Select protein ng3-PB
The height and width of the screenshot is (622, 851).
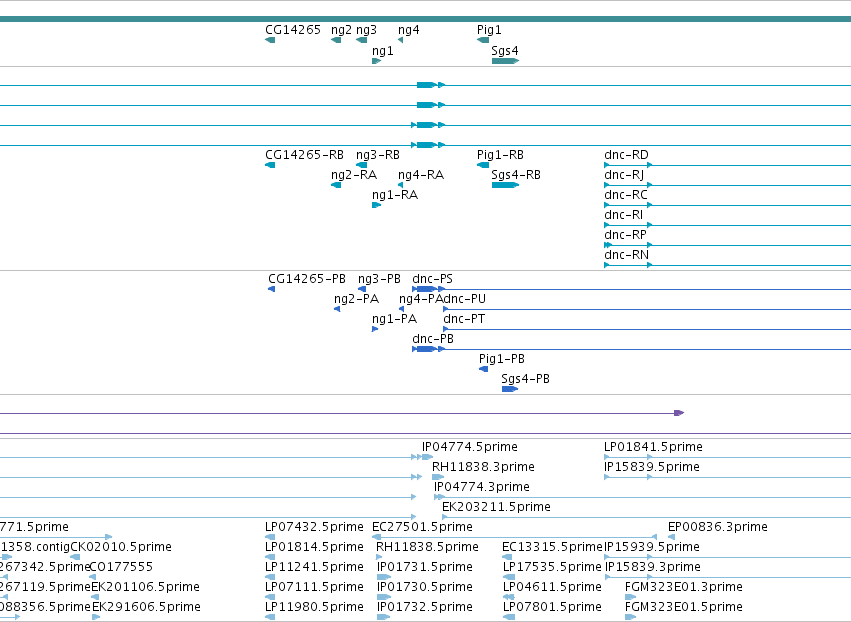(379, 279)
